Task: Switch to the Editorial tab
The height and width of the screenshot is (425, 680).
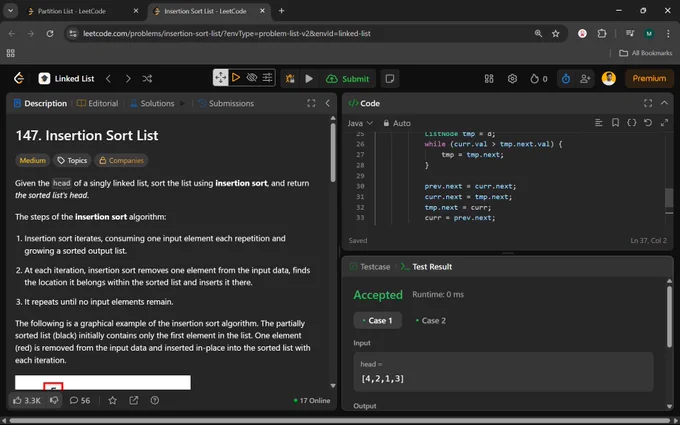Action: [98, 103]
